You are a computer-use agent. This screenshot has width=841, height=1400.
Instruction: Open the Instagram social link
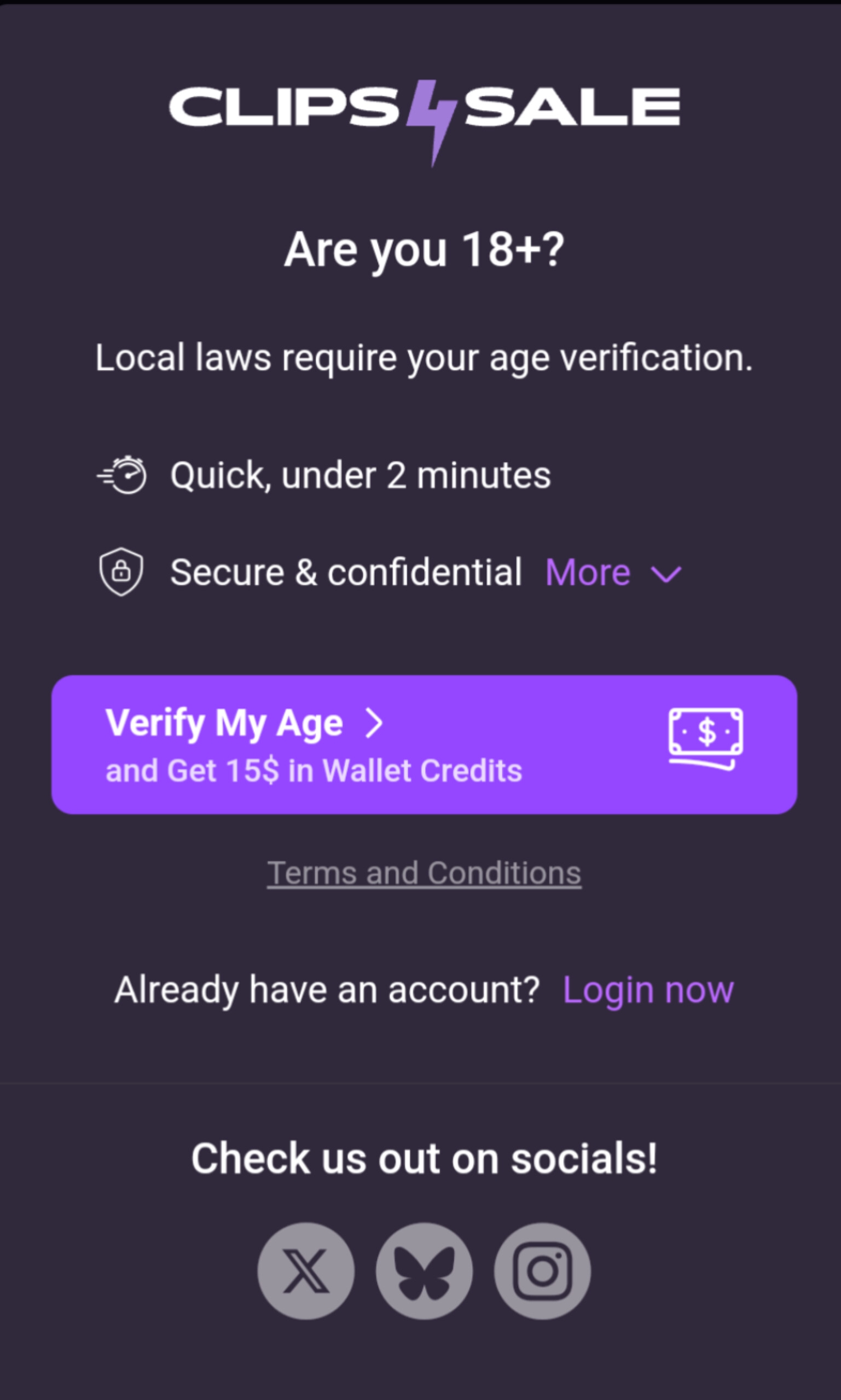tap(542, 1271)
